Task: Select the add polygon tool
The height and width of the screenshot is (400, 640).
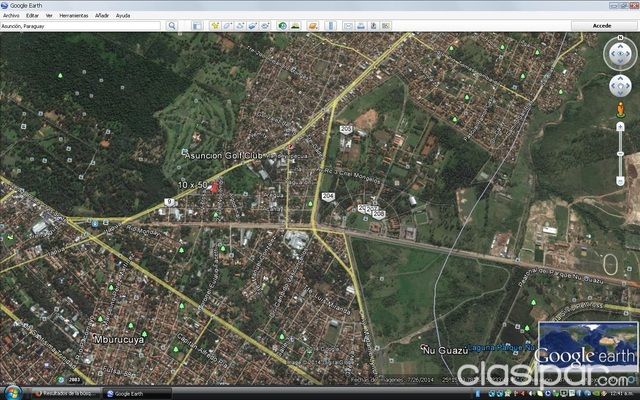Action: [x=227, y=26]
